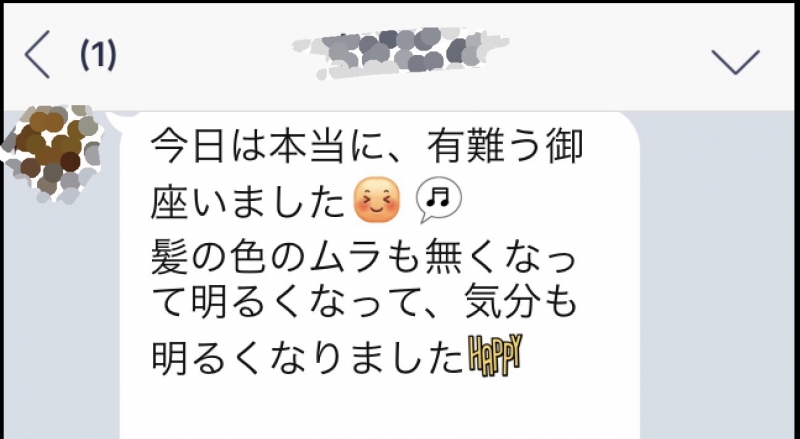Click the chat background below the avatar

[x=61, y=322]
